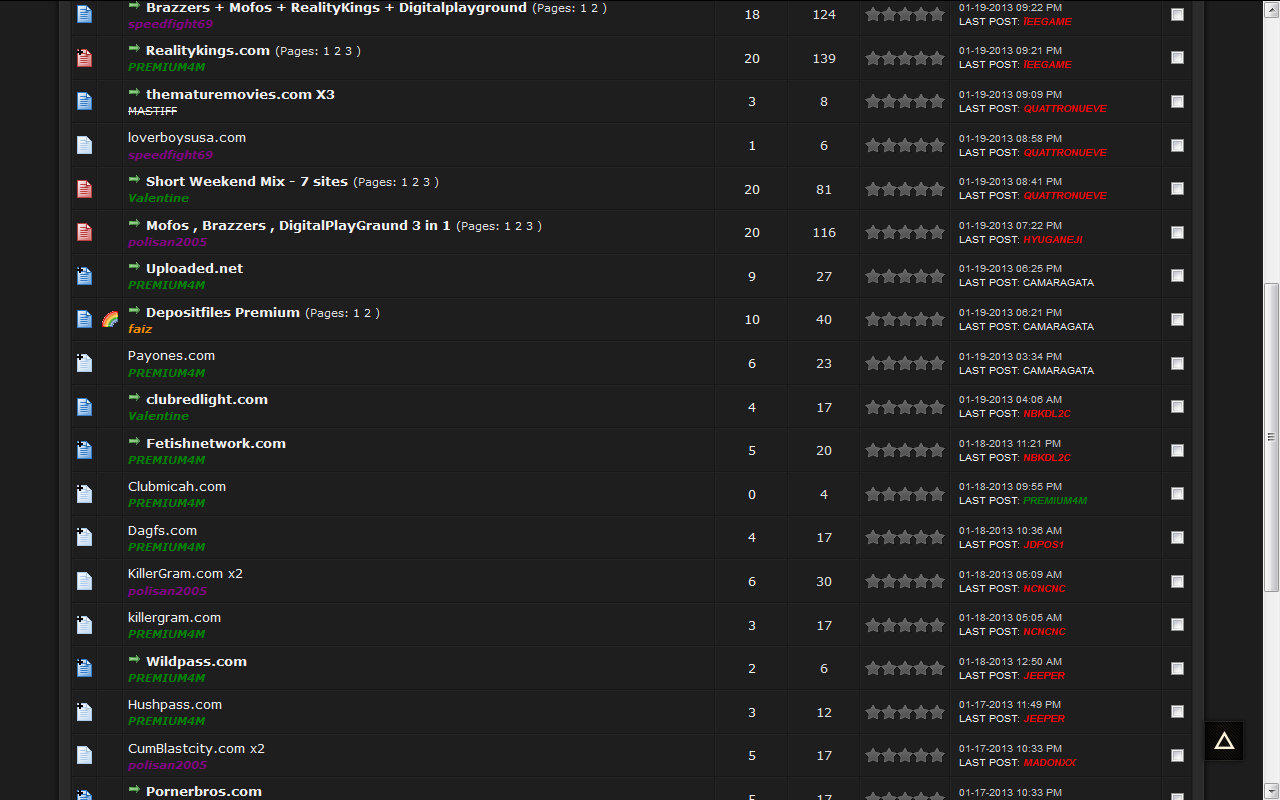Click the thread status icon for Payones.com

point(84,363)
